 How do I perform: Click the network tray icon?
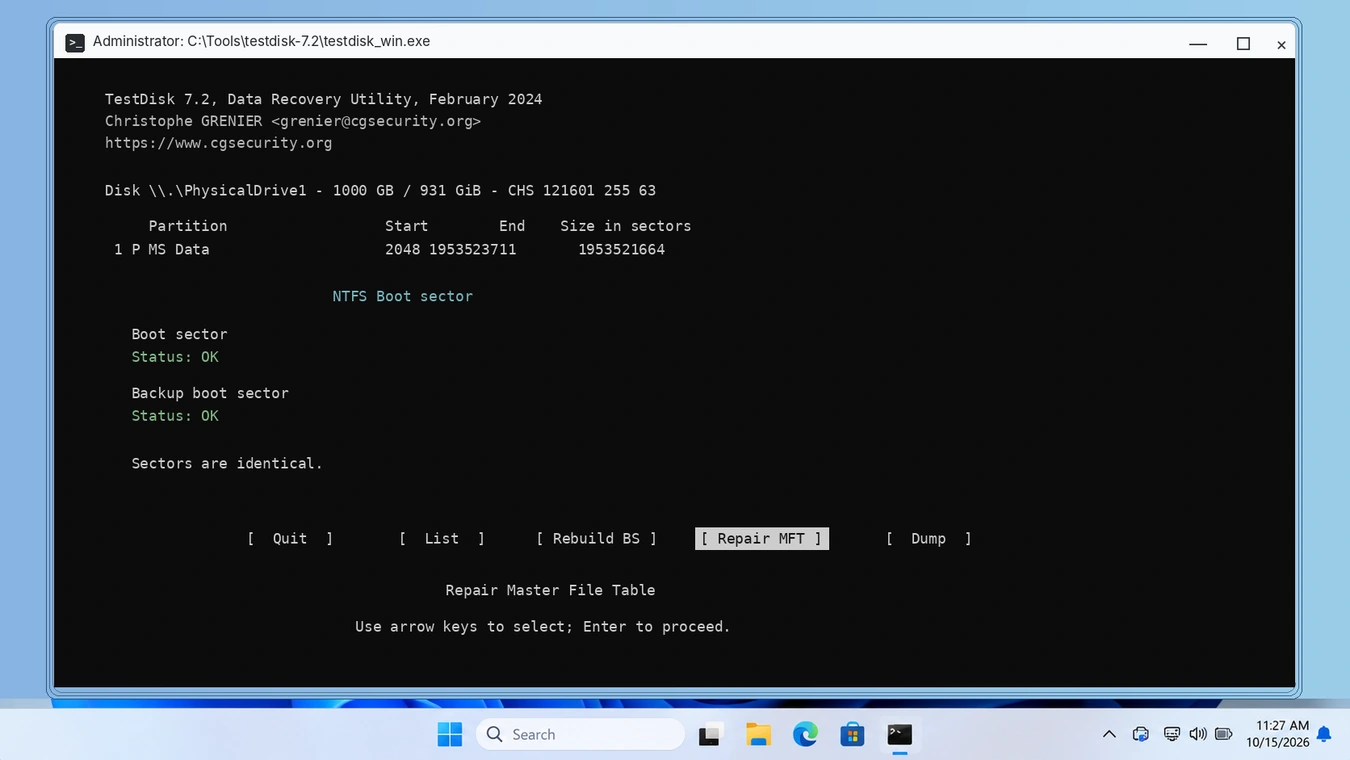(x=1171, y=734)
